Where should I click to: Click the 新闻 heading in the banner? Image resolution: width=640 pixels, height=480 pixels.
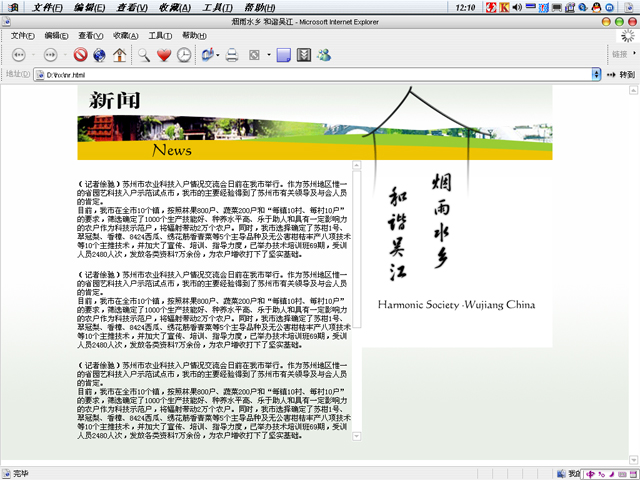[115, 100]
